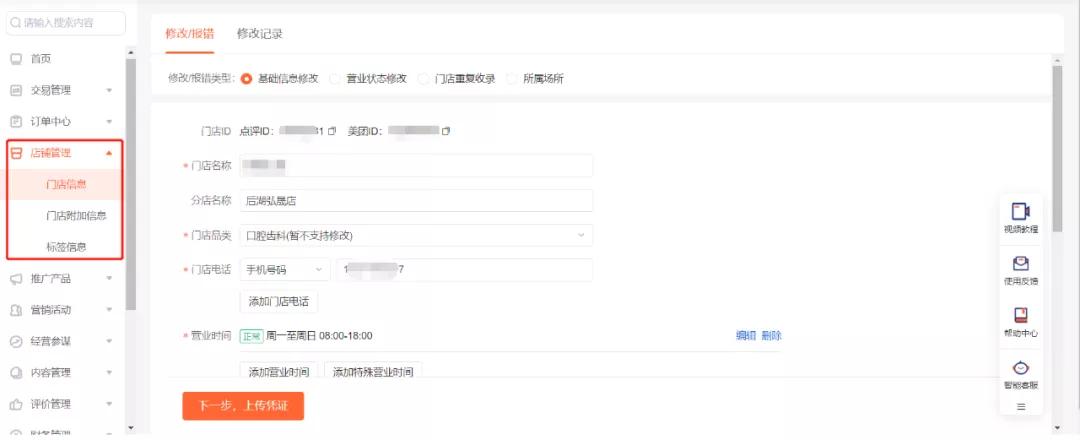Click the 内容管理 sidebar icon

(x=17, y=373)
